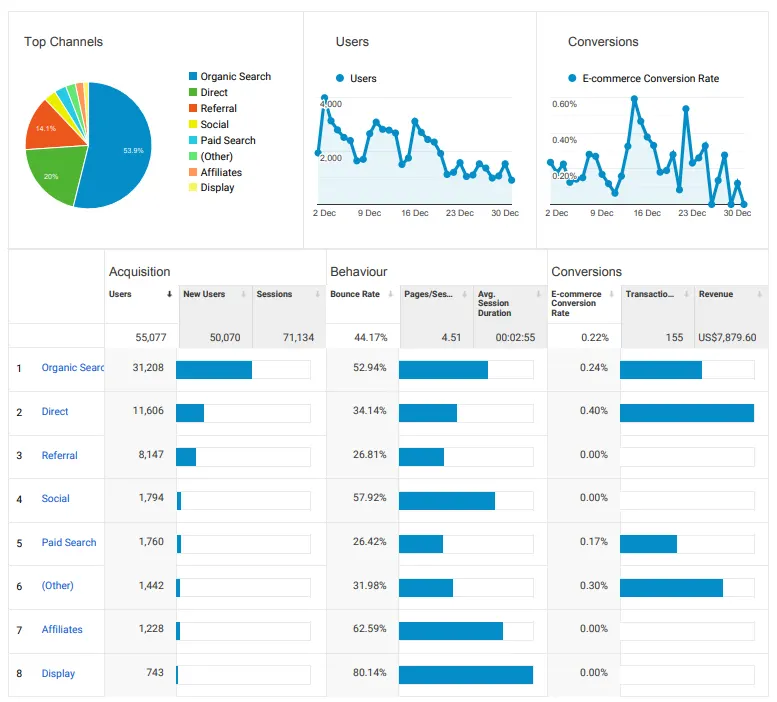Open the (Other) channel link
This screenshot has width=777, height=702.
click(57, 586)
